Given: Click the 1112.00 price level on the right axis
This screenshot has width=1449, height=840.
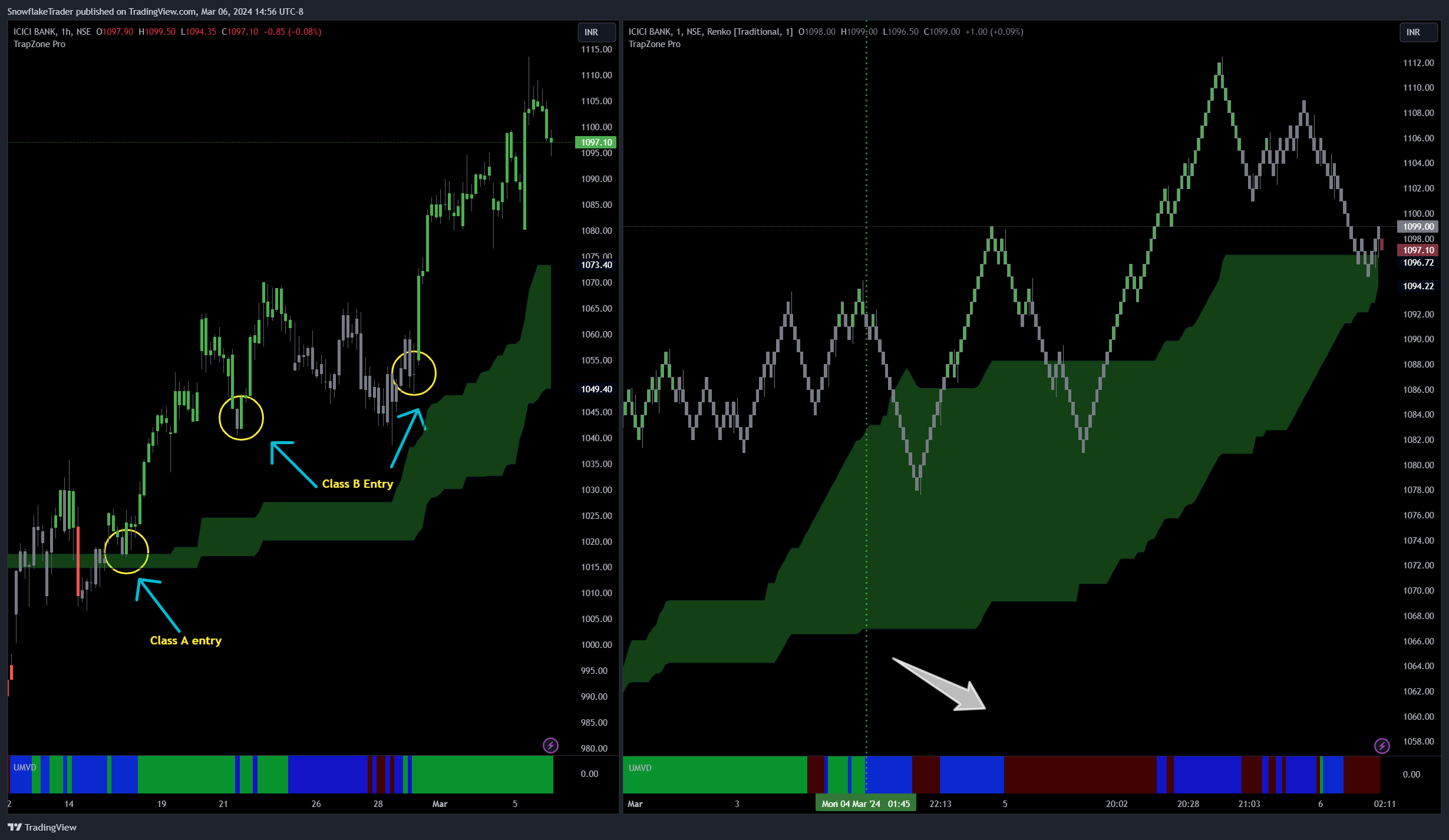Looking at the screenshot, I should click(1418, 63).
